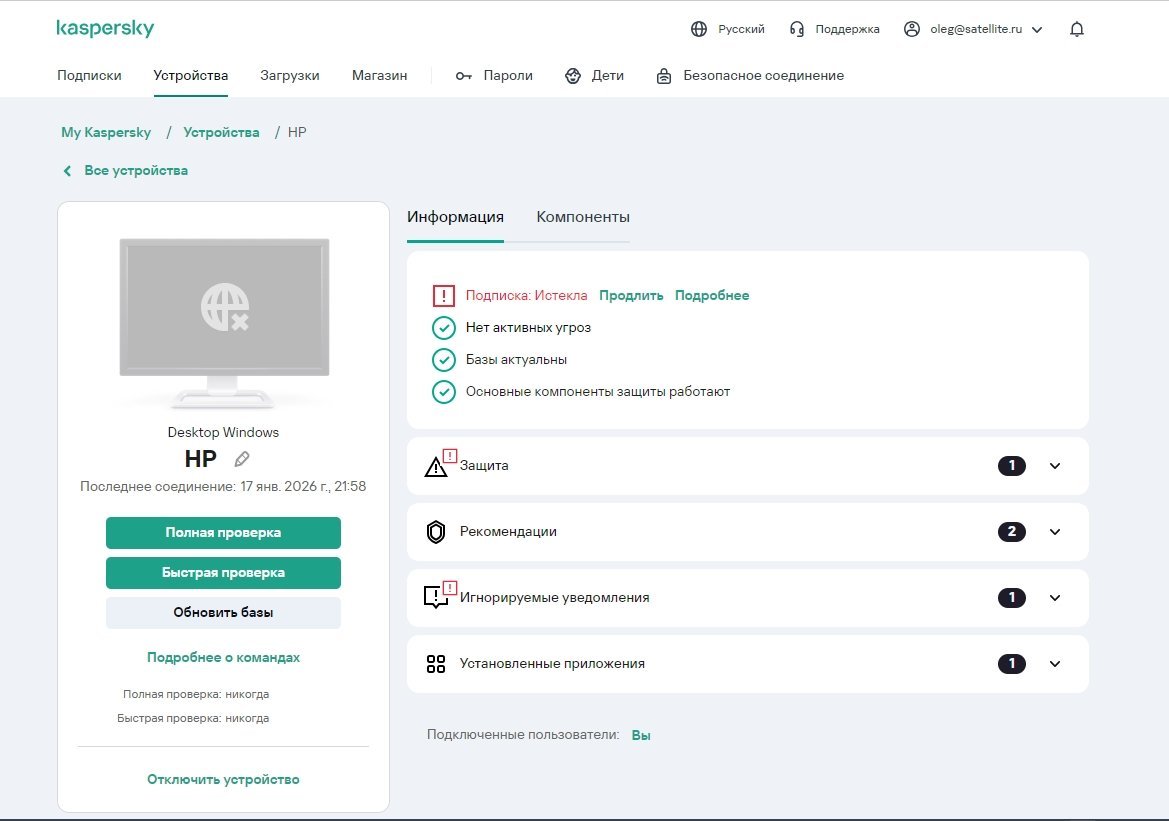This screenshot has width=1169, height=821.
Task: Click the monitor device thumbnail image
Action: tap(224, 322)
